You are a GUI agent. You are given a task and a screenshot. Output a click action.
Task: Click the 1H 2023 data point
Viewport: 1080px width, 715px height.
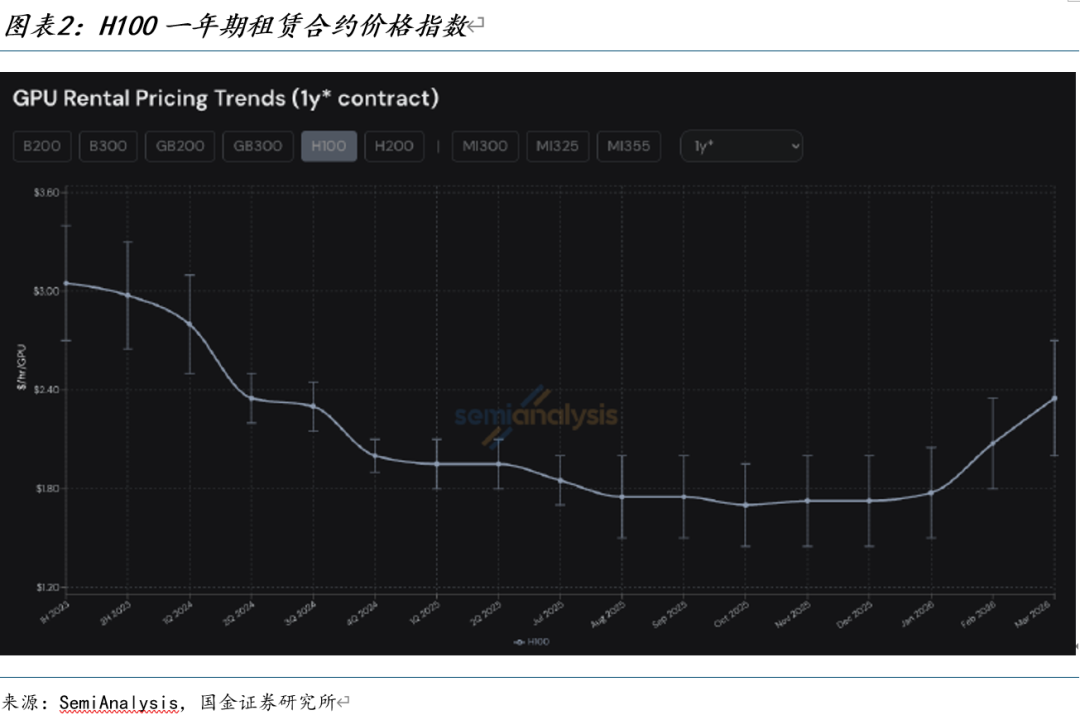click(x=66, y=283)
